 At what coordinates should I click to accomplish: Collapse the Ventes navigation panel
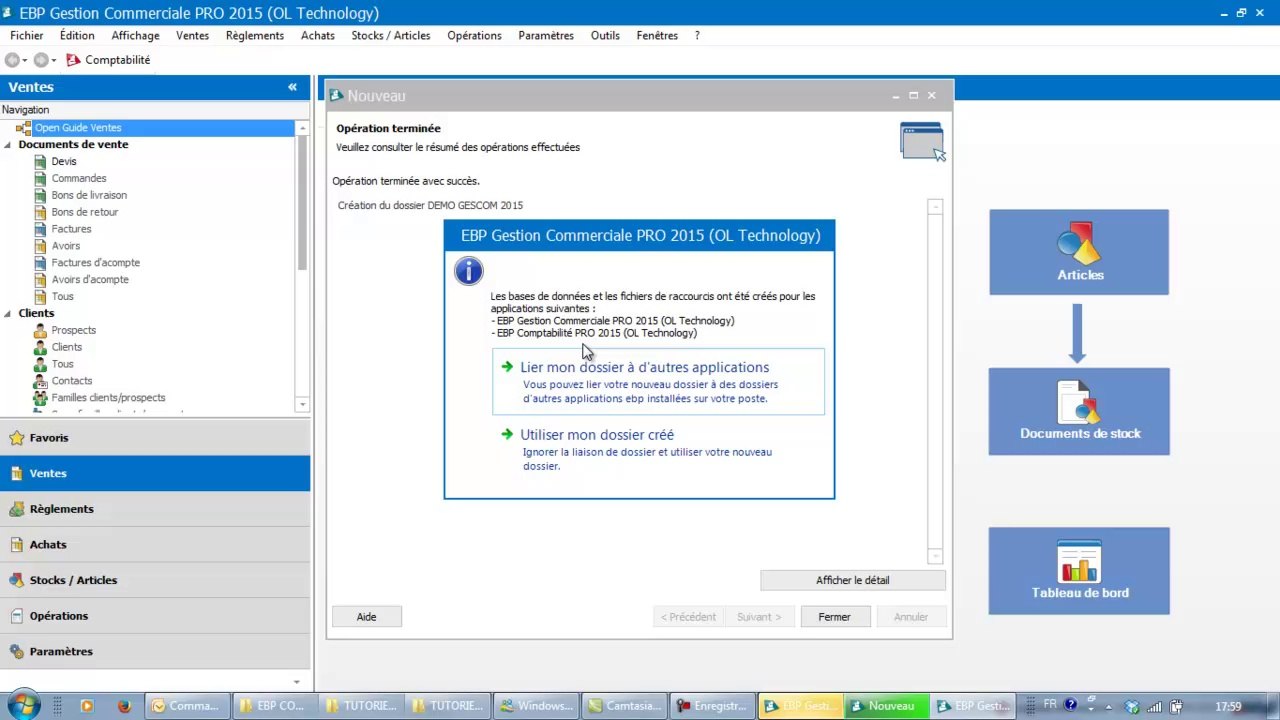click(x=292, y=87)
